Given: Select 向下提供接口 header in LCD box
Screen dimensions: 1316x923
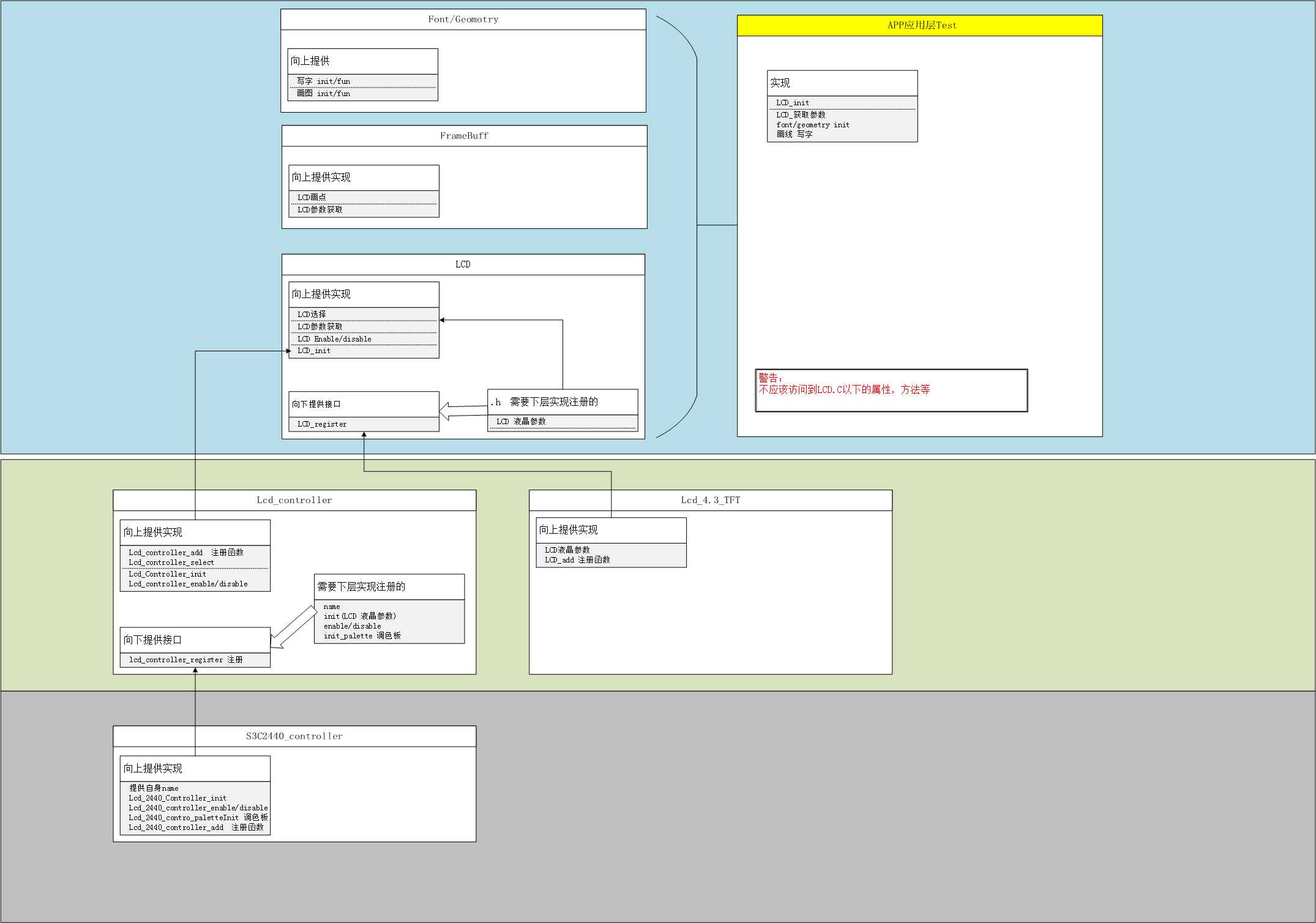Looking at the screenshot, I should [x=364, y=405].
